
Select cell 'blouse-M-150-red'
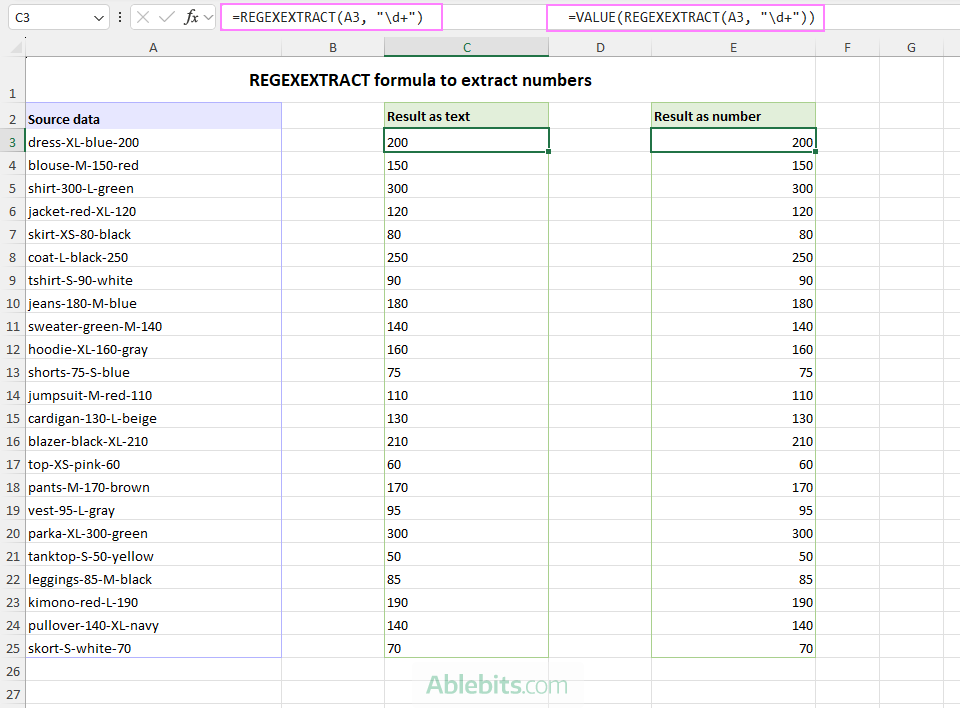(x=153, y=165)
